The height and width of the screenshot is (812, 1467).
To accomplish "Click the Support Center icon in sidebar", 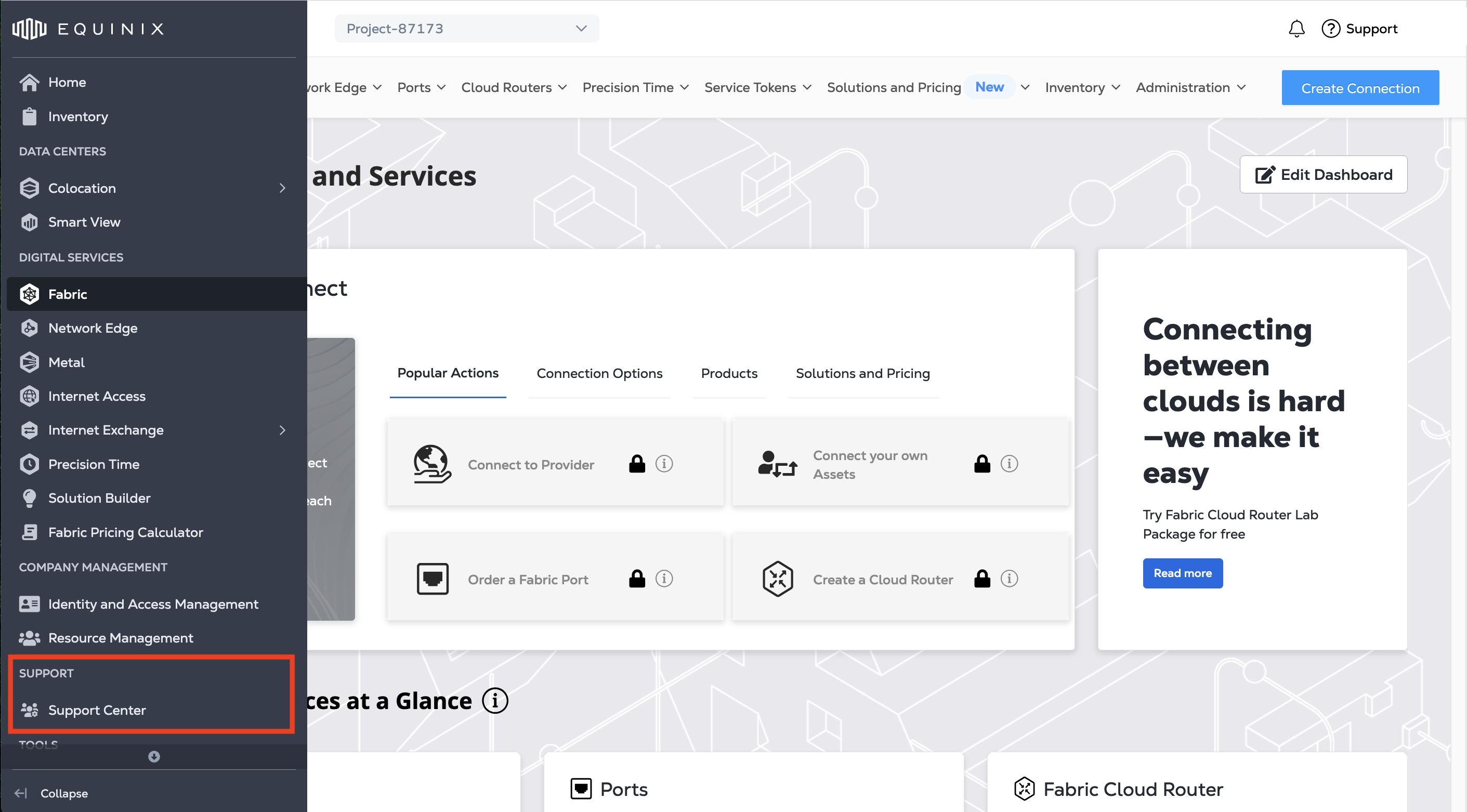I will pos(29,710).
